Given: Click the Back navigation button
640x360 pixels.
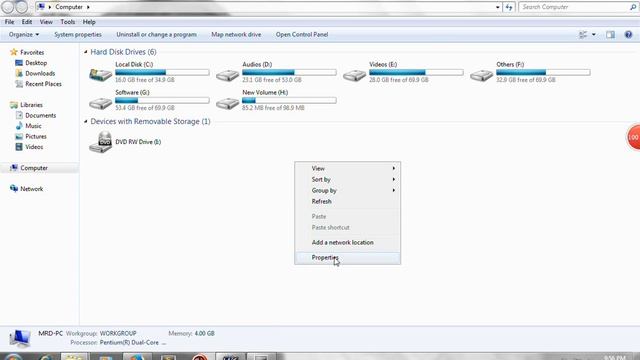Looking at the screenshot, I should [x=7, y=7].
